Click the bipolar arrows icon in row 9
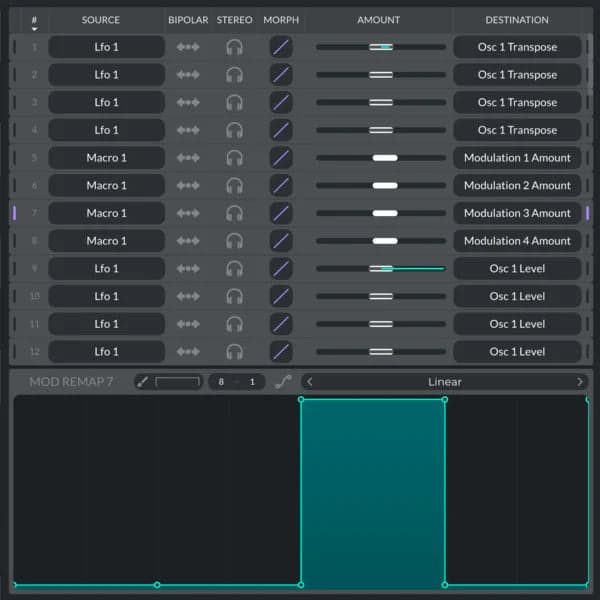 tap(187, 269)
